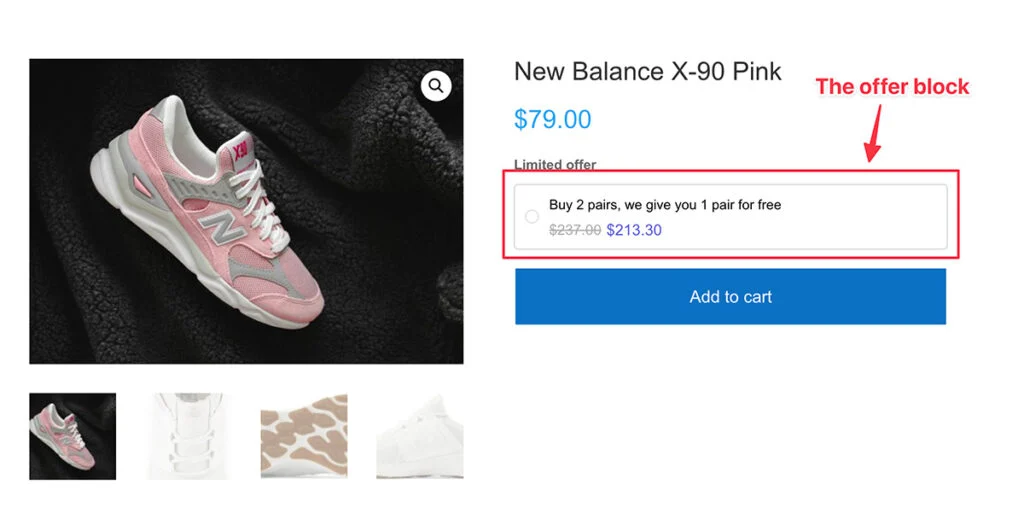1024x525 pixels.
Task: Click the discounted $213.30 price
Action: tap(634, 230)
